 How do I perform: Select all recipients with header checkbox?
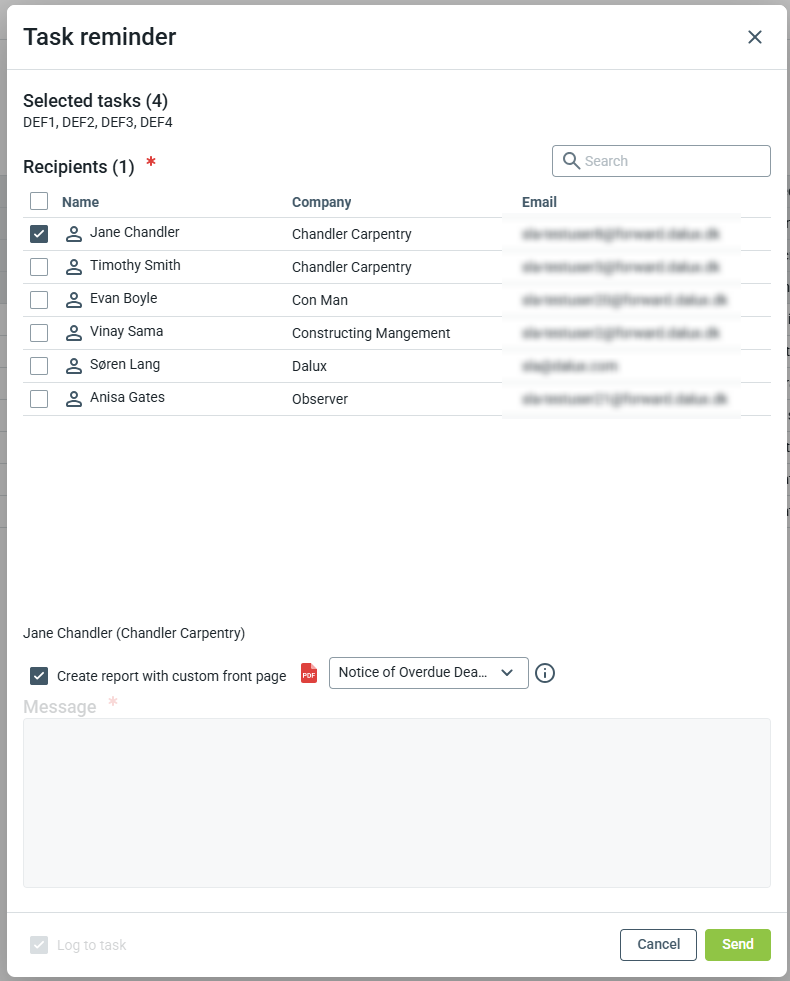pyautogui.click(x=39, y=201)
